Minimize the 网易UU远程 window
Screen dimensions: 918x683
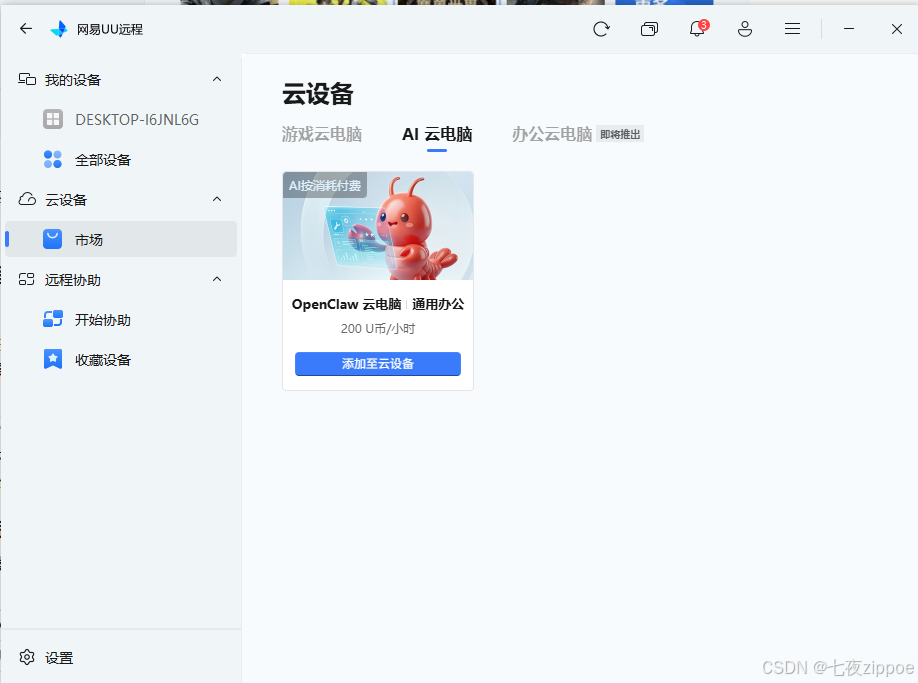click(849, 29)
